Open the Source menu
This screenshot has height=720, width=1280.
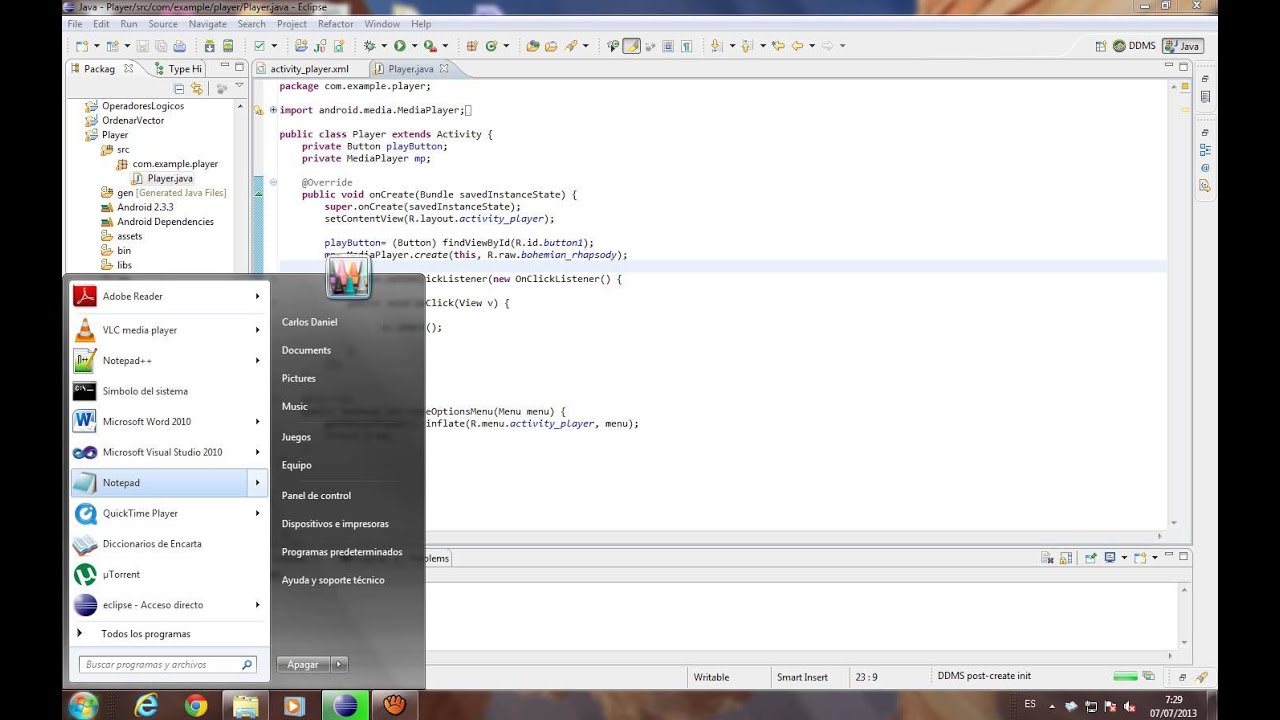[x=163, y=23]
